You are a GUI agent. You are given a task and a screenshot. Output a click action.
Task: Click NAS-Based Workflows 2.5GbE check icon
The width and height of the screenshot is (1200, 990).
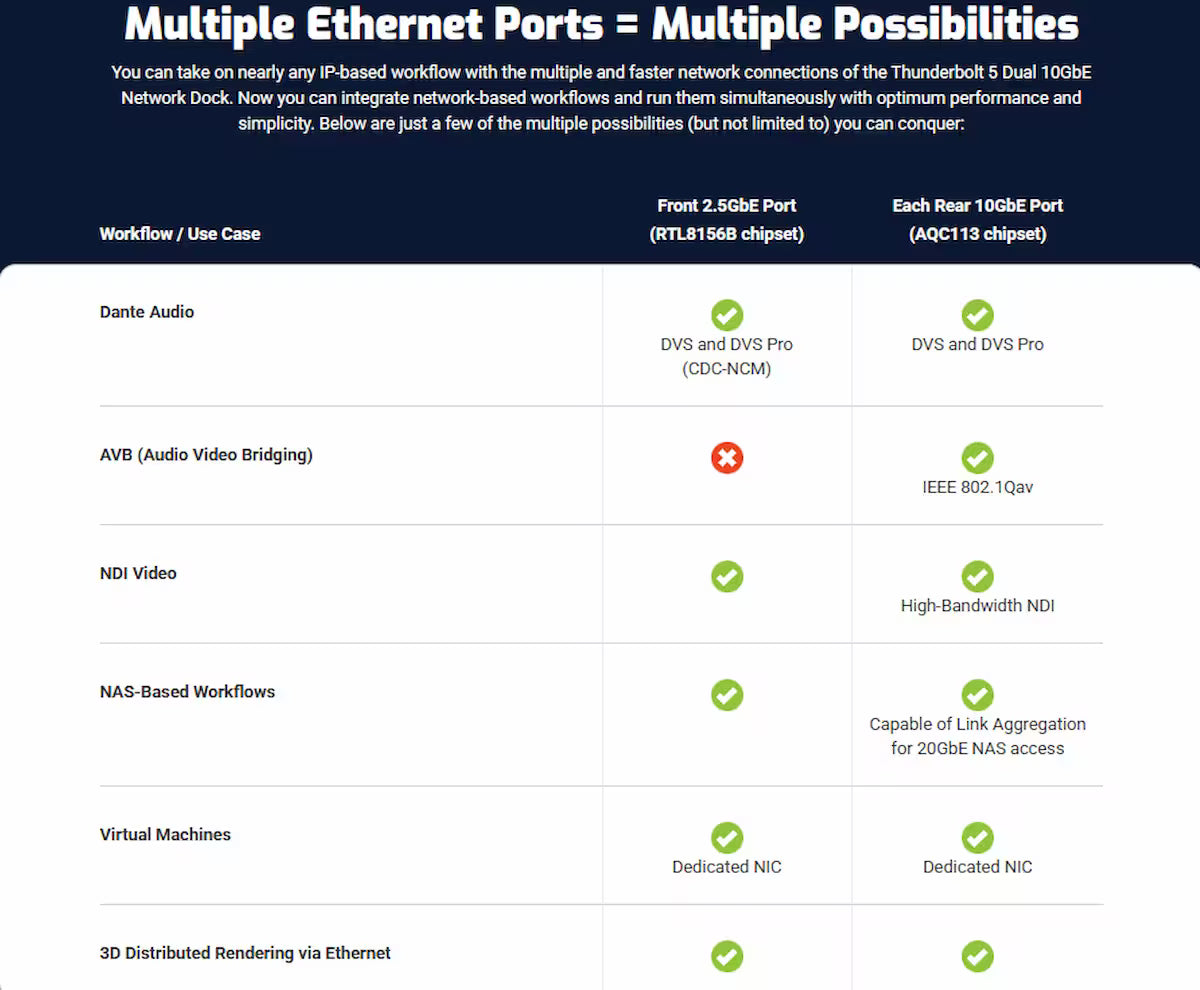click(727, 695)
